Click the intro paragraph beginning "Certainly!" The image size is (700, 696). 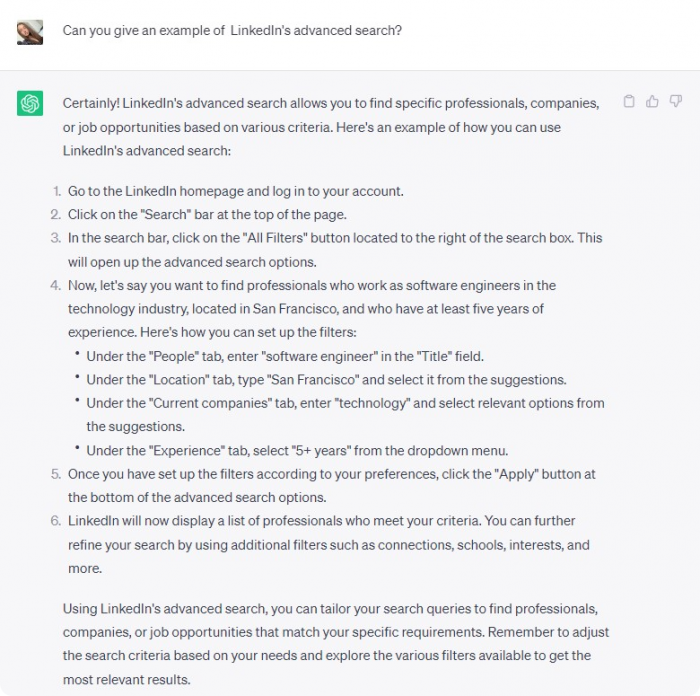pos(331,127)
